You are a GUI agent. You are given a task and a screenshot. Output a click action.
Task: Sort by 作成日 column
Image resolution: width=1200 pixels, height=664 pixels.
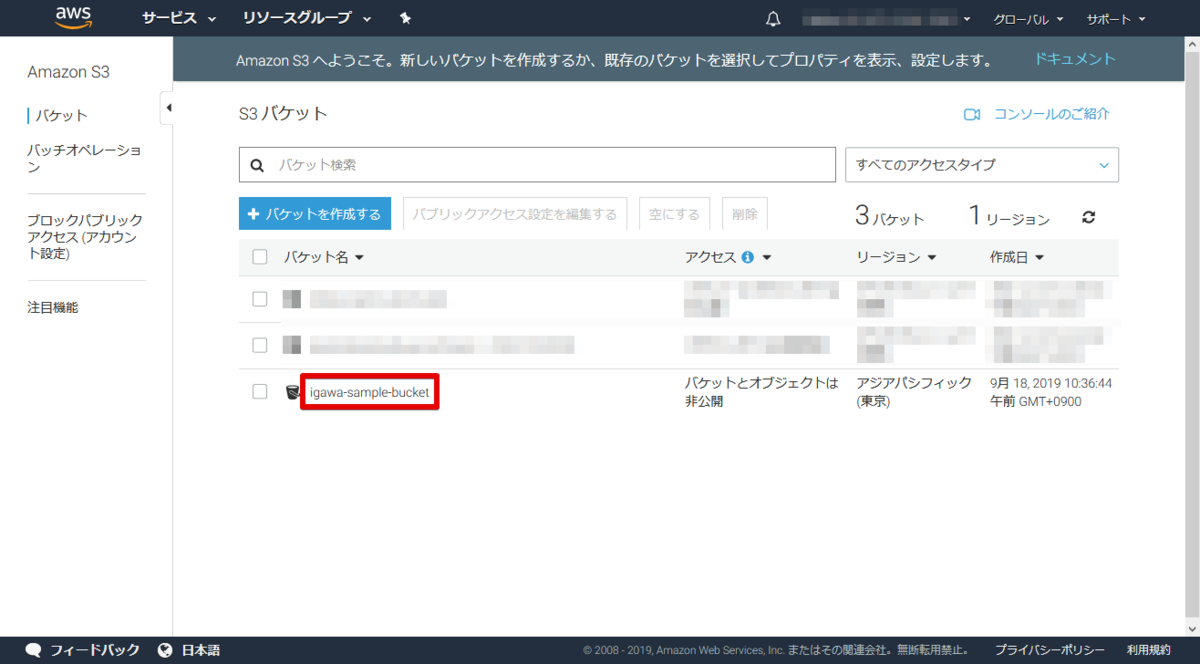point(1017,257)
